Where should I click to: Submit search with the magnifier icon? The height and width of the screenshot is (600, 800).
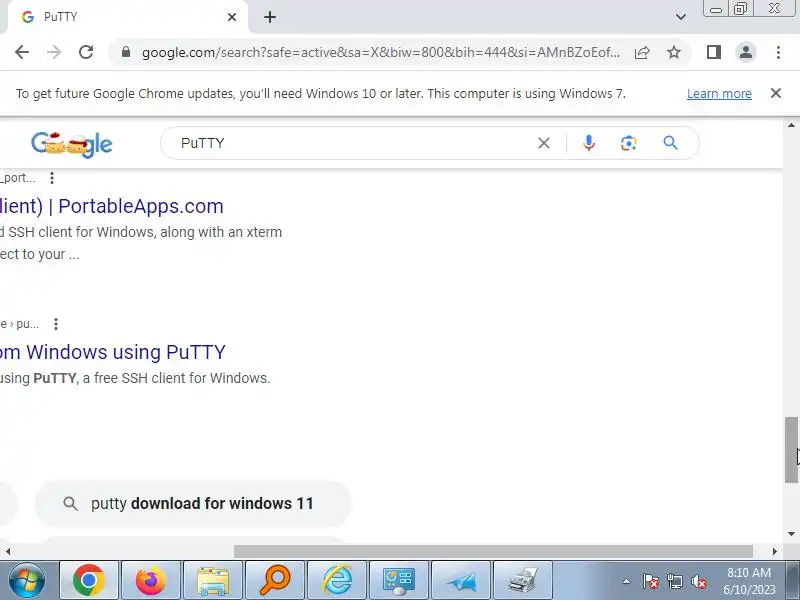(x=670, y=143)
